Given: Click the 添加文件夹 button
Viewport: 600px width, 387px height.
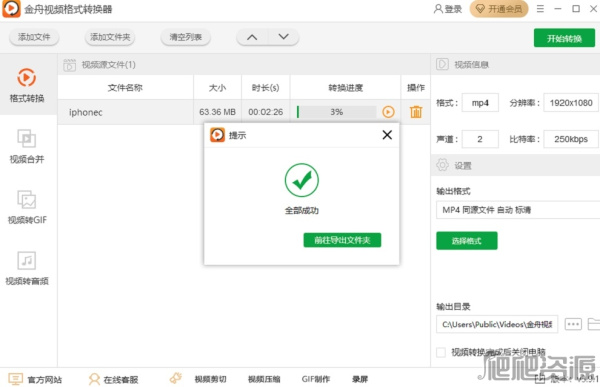Looking at the screenshot, I should (x=110, y=37).
